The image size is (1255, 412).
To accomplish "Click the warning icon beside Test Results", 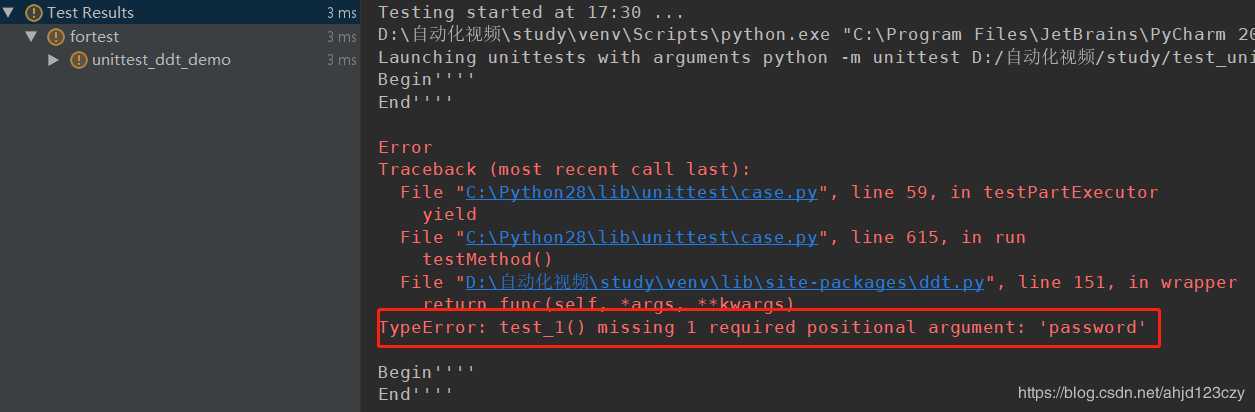I will (x=33, y=13).
